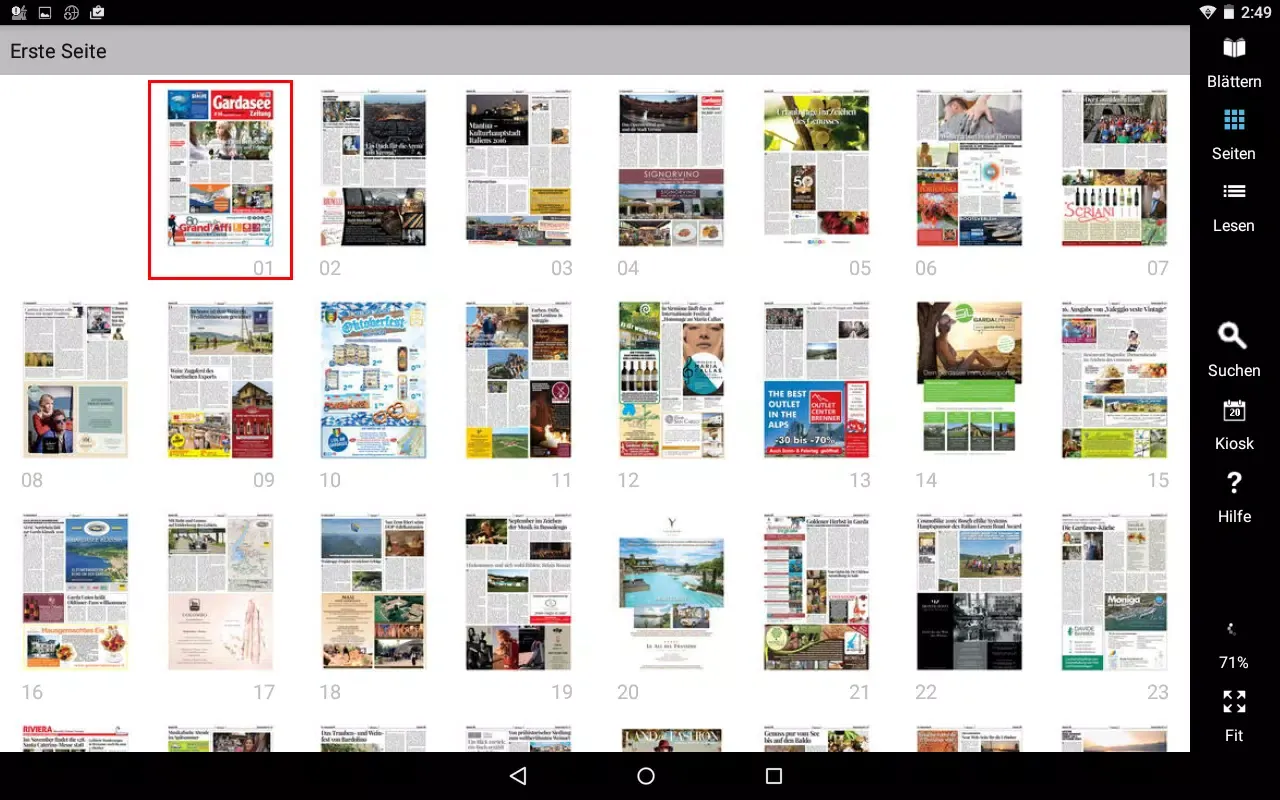
Task: Open the partially visible Land & Fashion thumbnail
Action: [x=671, y=739]
